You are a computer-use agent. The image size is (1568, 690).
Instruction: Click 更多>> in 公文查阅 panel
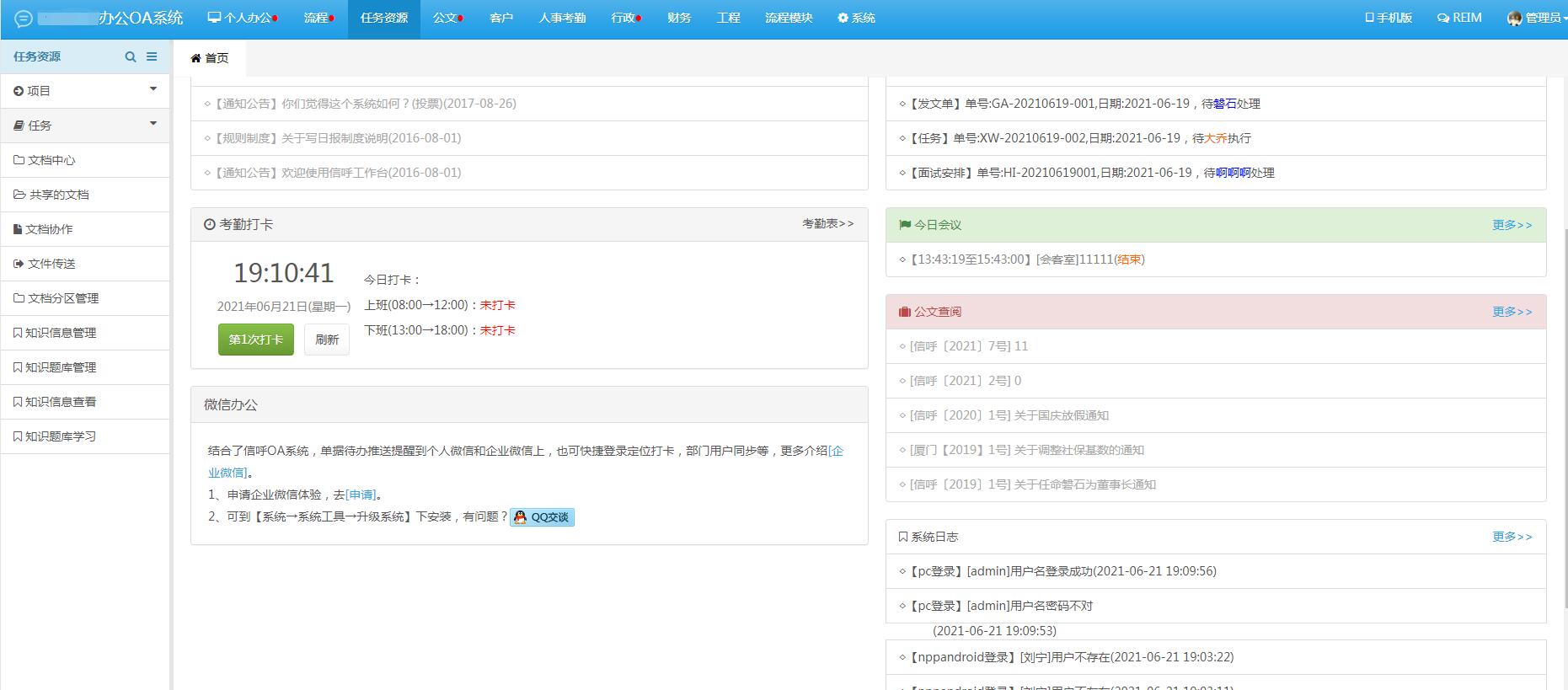click(x=1512, y=312)
